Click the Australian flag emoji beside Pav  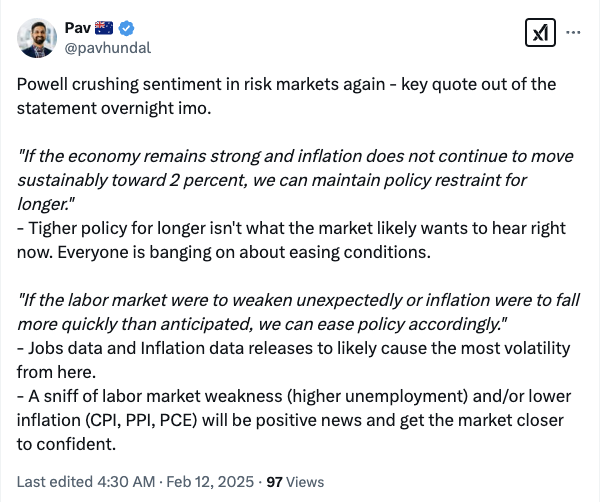pyautogui.click(x=108, y=27)
